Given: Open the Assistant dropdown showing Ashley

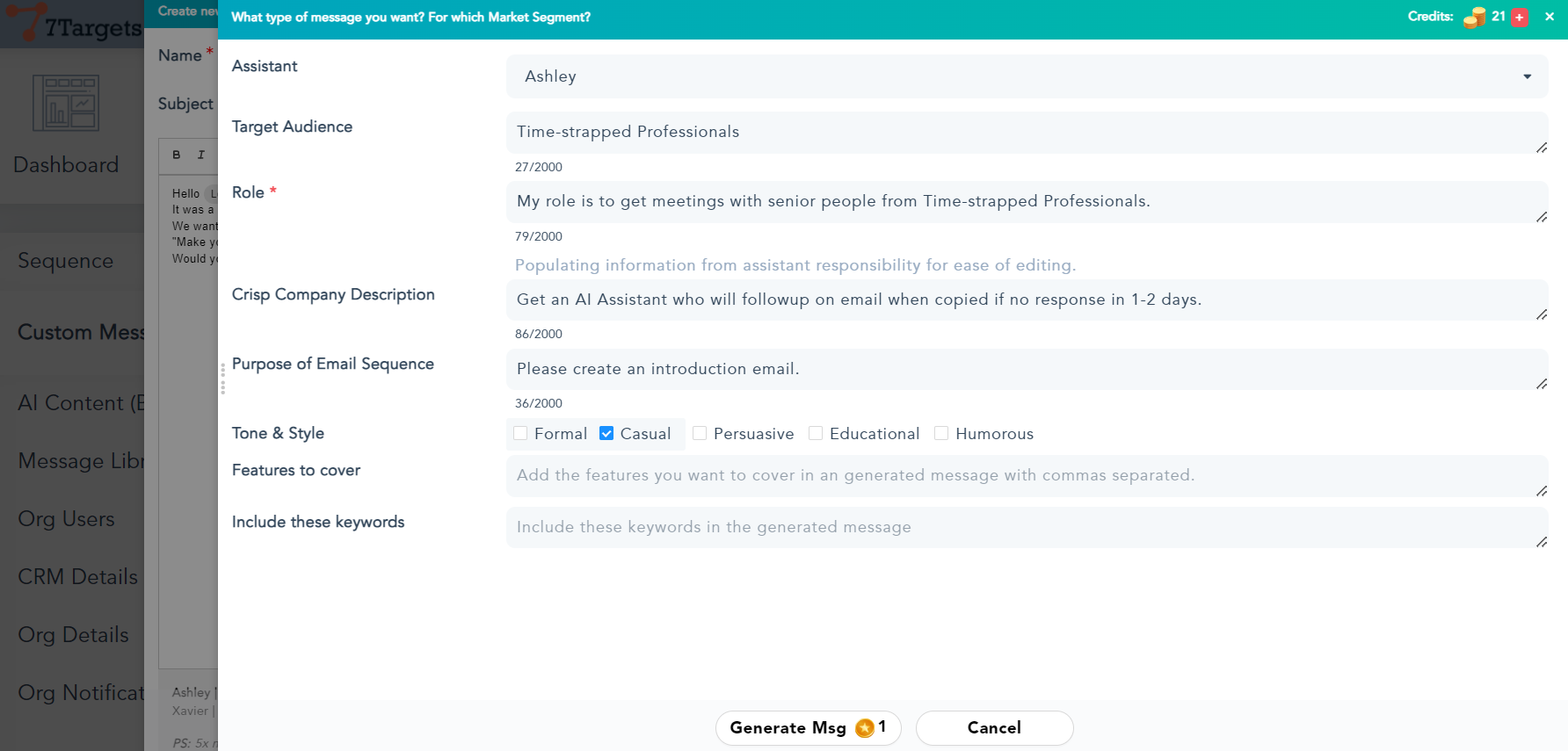Looking at the screenshot, I should [x=1026, y=76].
